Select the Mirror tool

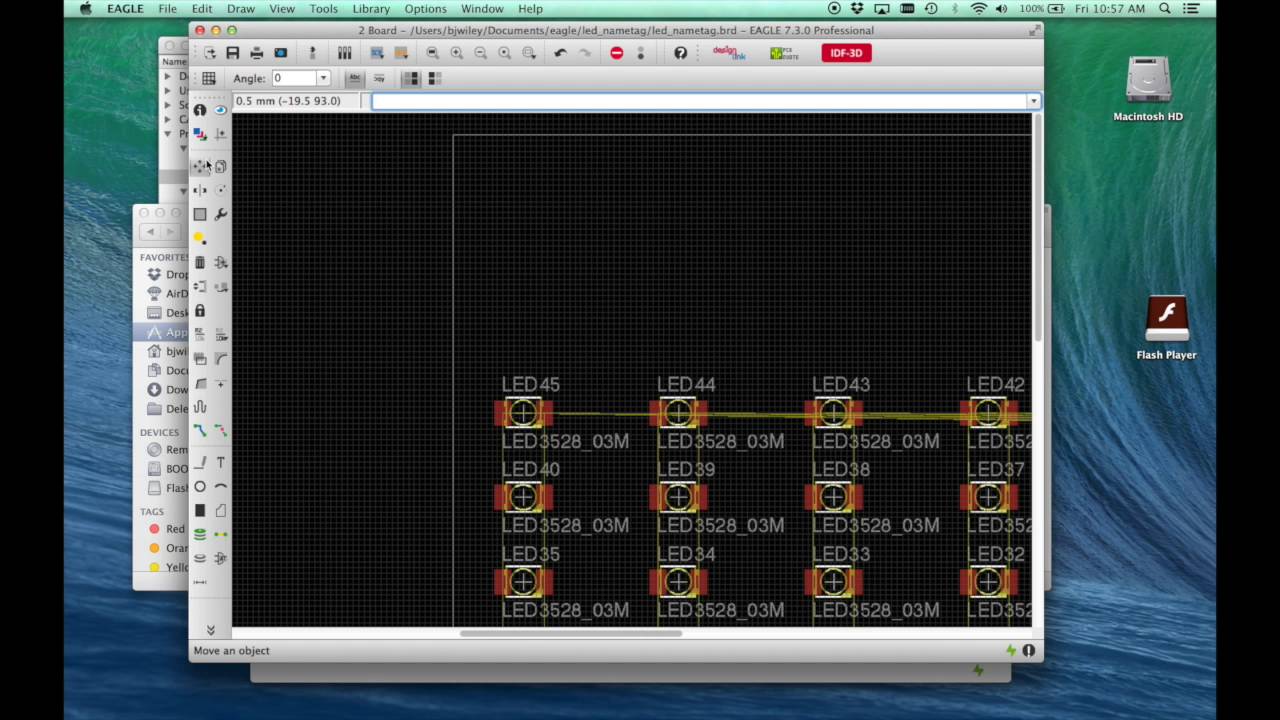[200, 190]
